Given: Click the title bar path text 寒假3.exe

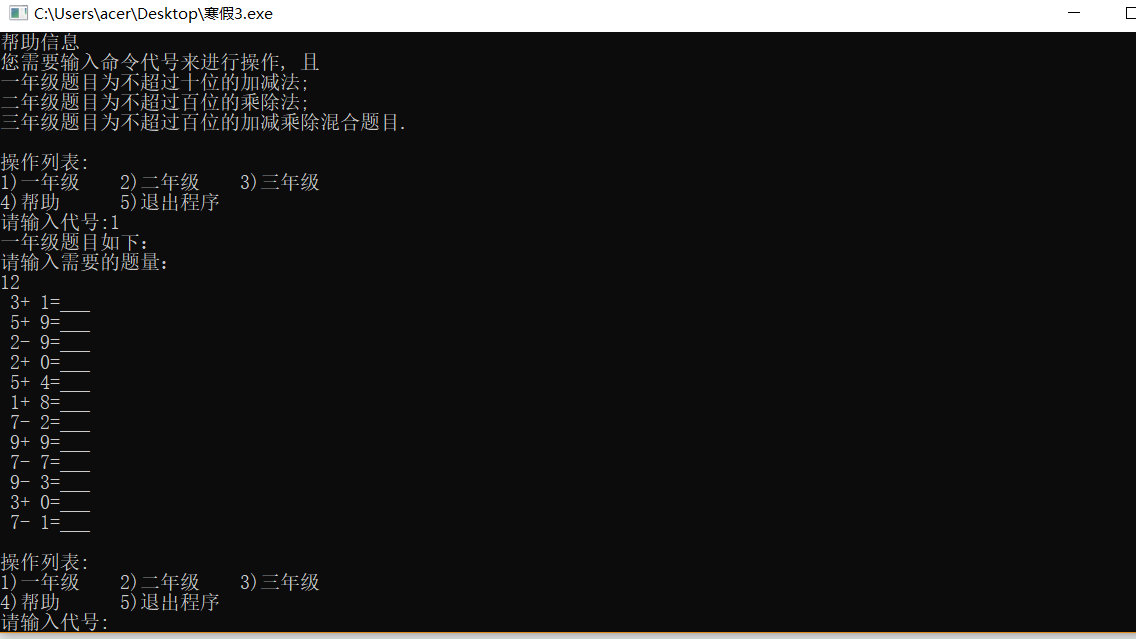Looking at the screenshot, I should coord(153,14).
